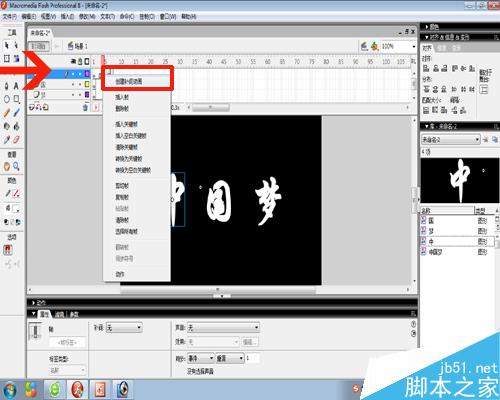This screenshot has width=500, height=400.
Task: Toggle outline all layers header icon
Action: click(87, 61)
